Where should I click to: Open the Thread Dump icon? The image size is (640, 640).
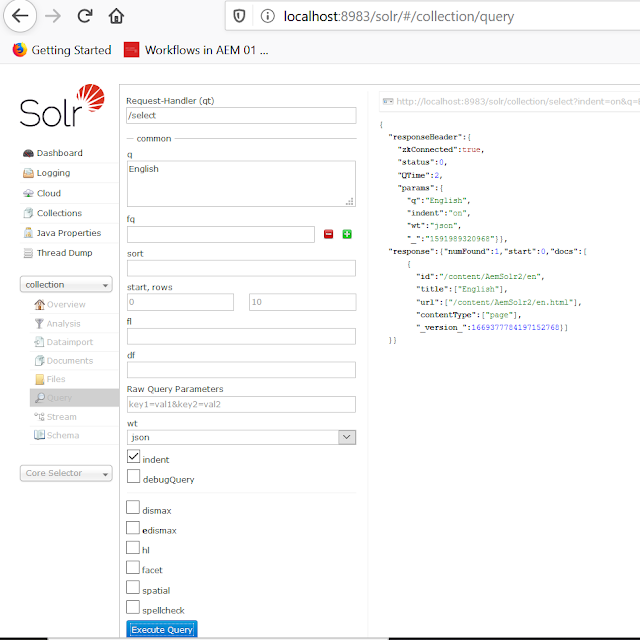[28, 253]
